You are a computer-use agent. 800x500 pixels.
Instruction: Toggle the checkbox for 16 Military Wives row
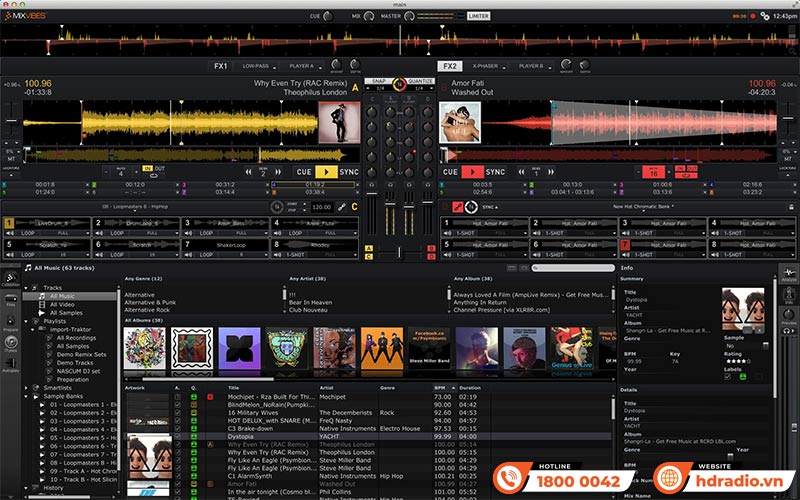click(178, 413)
